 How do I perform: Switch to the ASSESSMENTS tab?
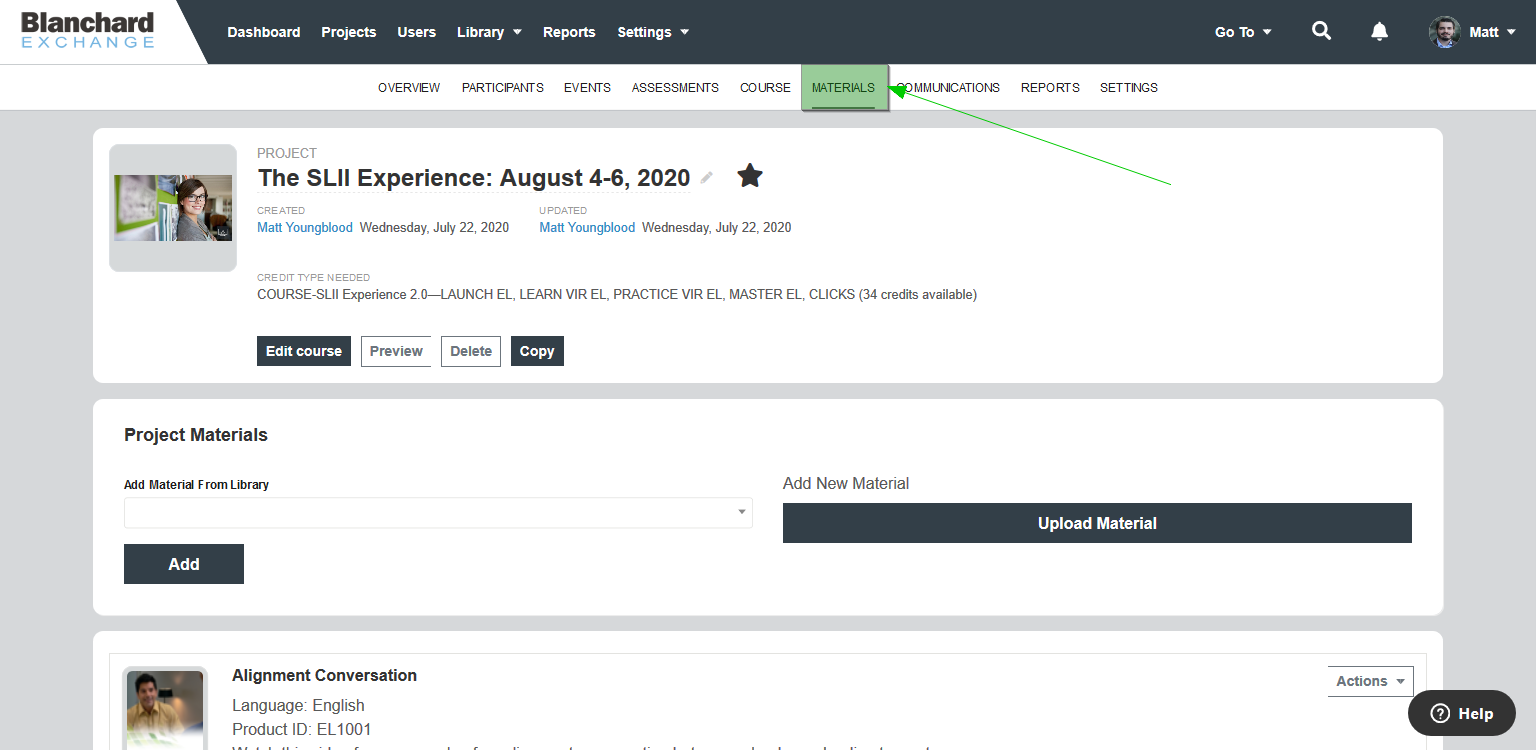(x=675, y=88)
